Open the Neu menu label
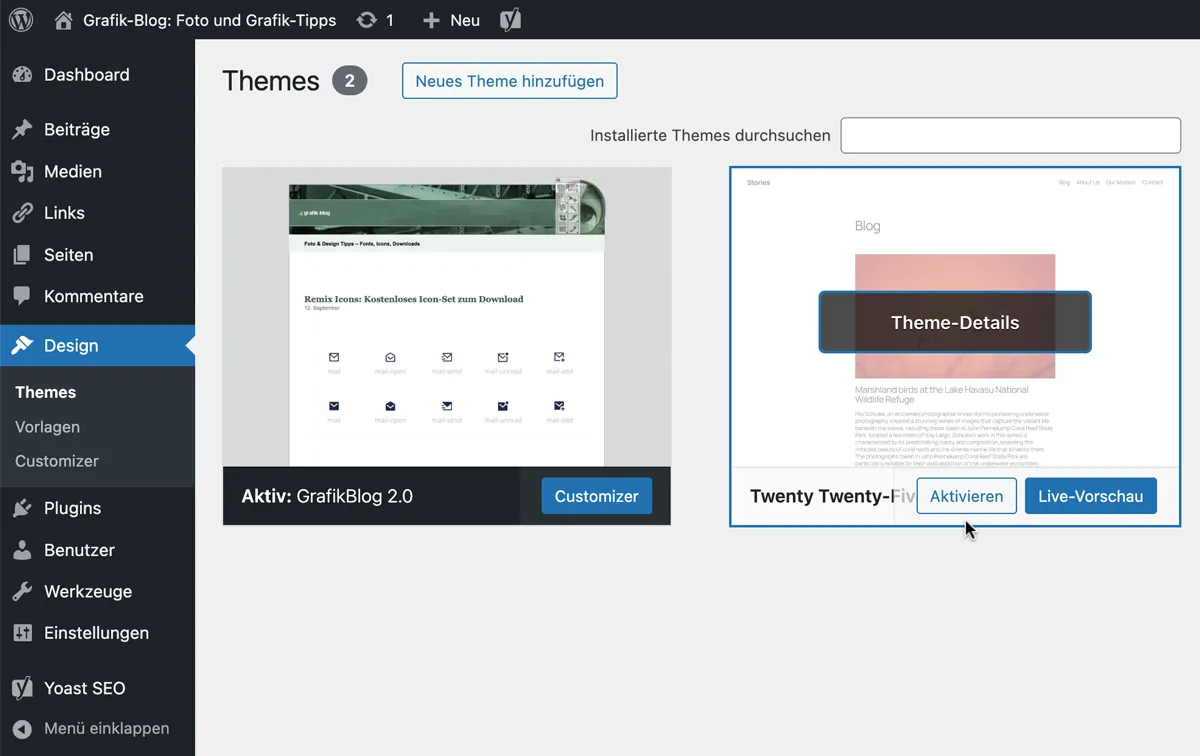The image size is (1200, 756). tap(465, 20)
